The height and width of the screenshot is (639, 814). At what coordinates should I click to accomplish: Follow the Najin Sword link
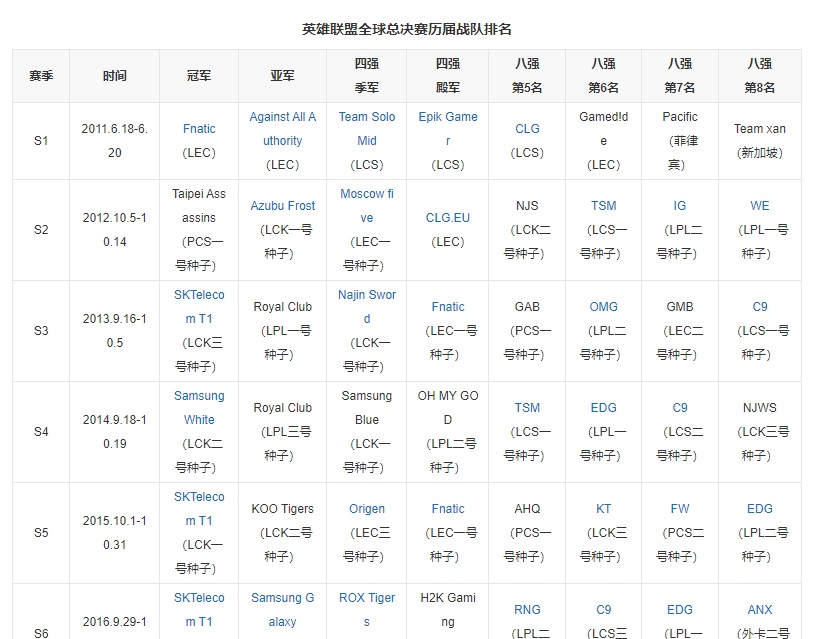[367, 307]
